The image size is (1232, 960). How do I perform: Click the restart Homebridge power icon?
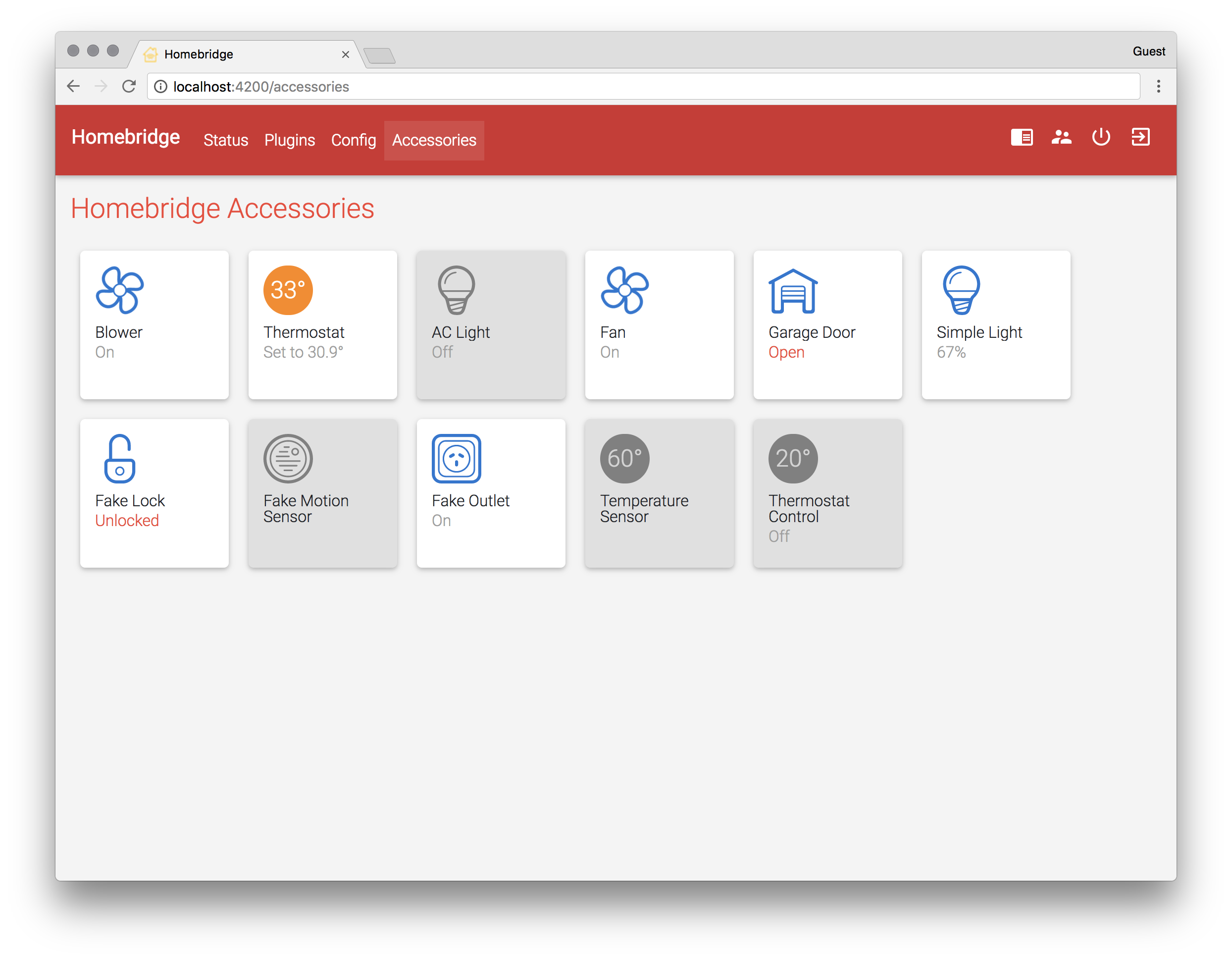click(1101, 137)
